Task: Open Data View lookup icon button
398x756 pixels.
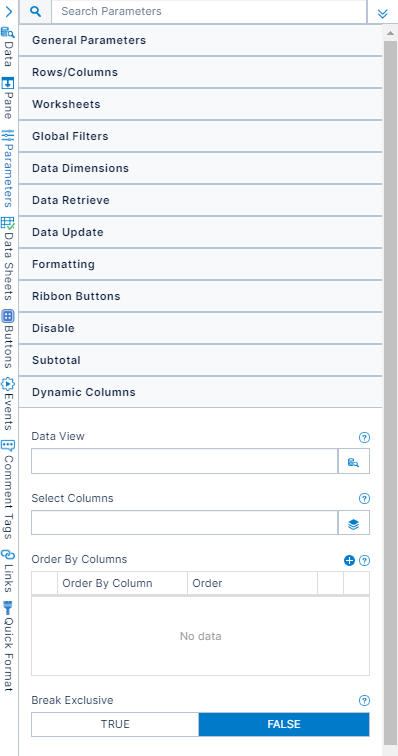Action: (354, 461)
